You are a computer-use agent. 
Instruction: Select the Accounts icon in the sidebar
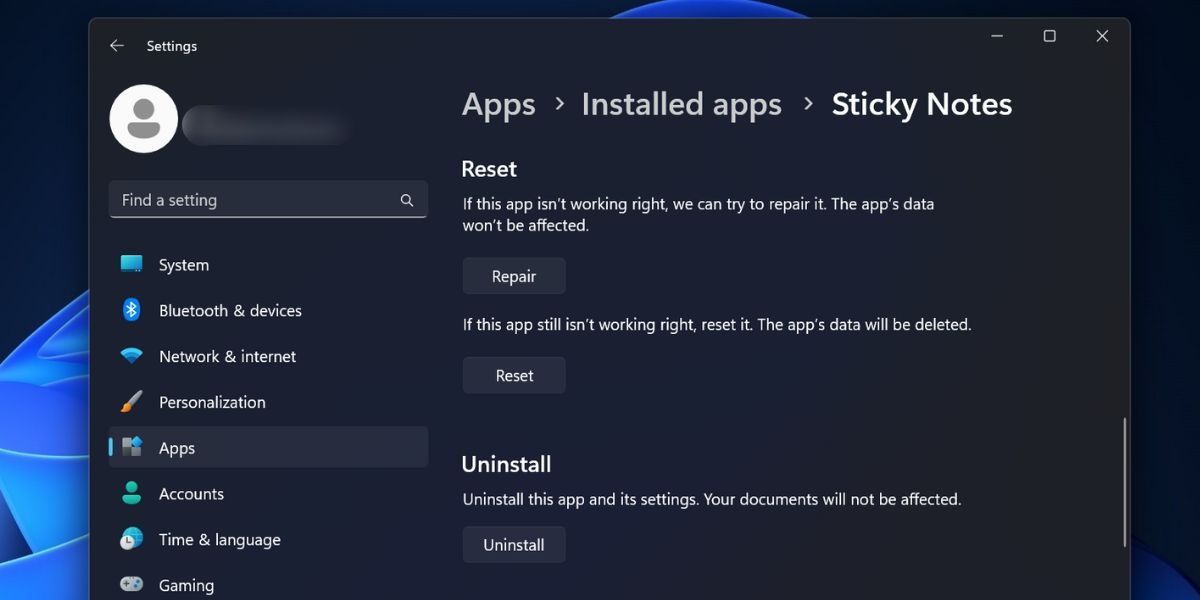point(131,494)
